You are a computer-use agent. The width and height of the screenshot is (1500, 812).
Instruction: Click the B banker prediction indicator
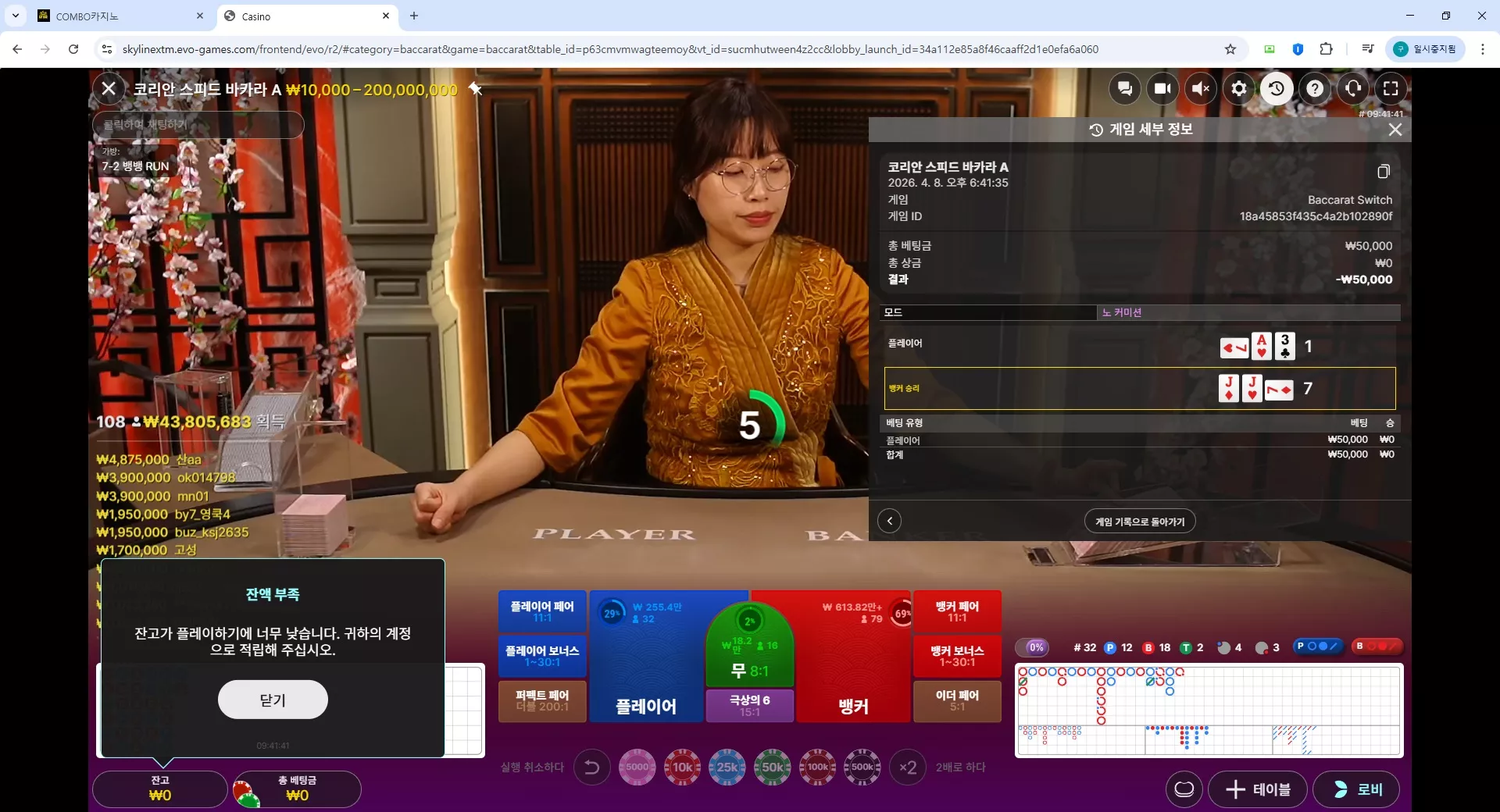[x=1378, y=646]
